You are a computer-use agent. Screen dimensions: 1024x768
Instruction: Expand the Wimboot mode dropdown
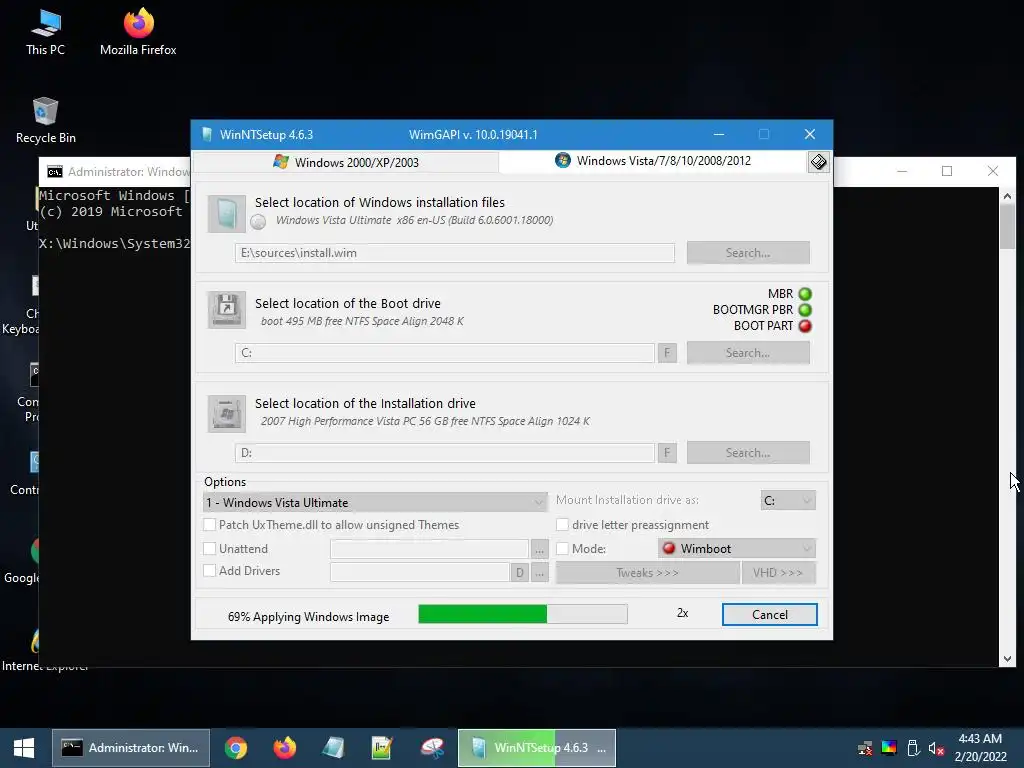[x=737, y=549]
